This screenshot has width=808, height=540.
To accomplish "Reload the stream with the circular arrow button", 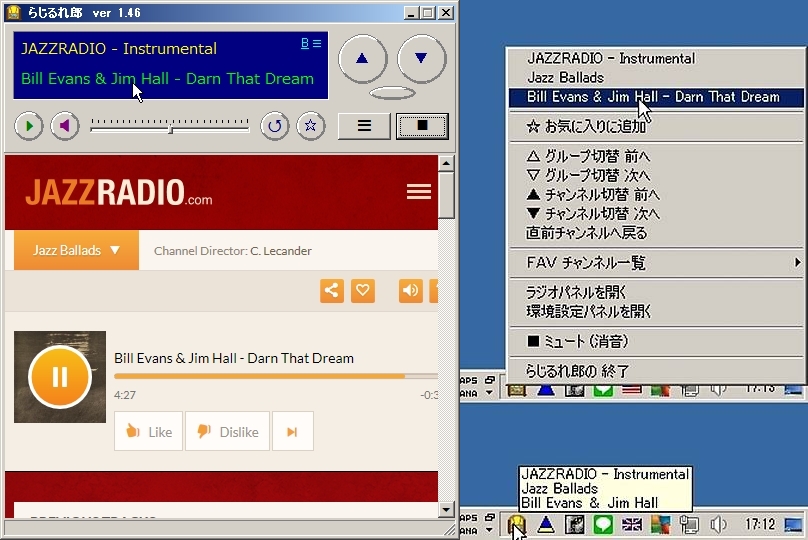I will 275,126.
